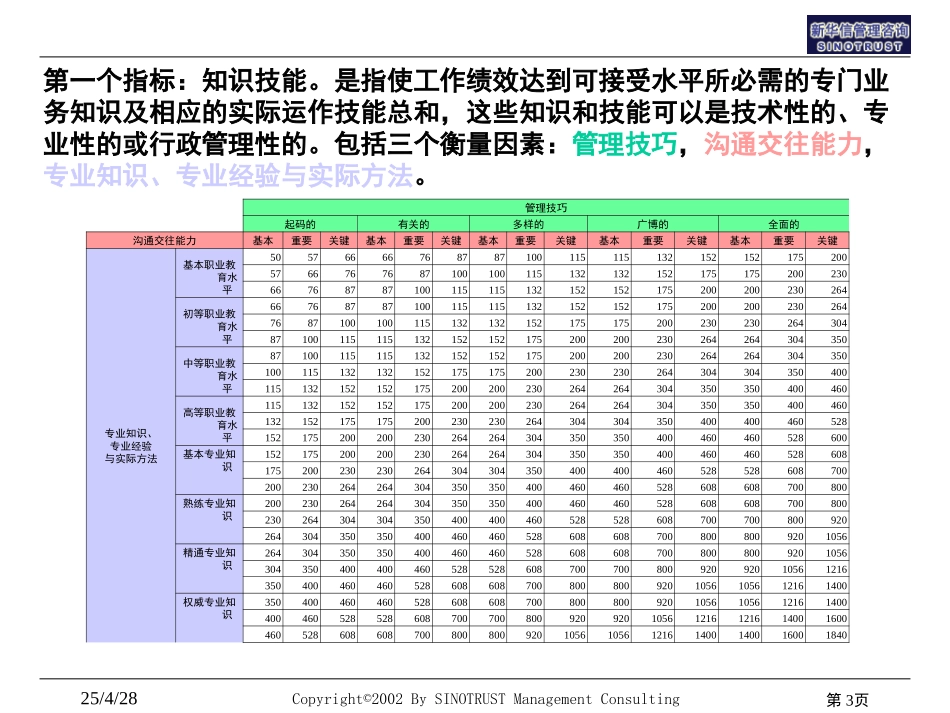Click the 关键 subheader under 全面的
Viewport: 950px width, 713px height.
tap(827, 240)
